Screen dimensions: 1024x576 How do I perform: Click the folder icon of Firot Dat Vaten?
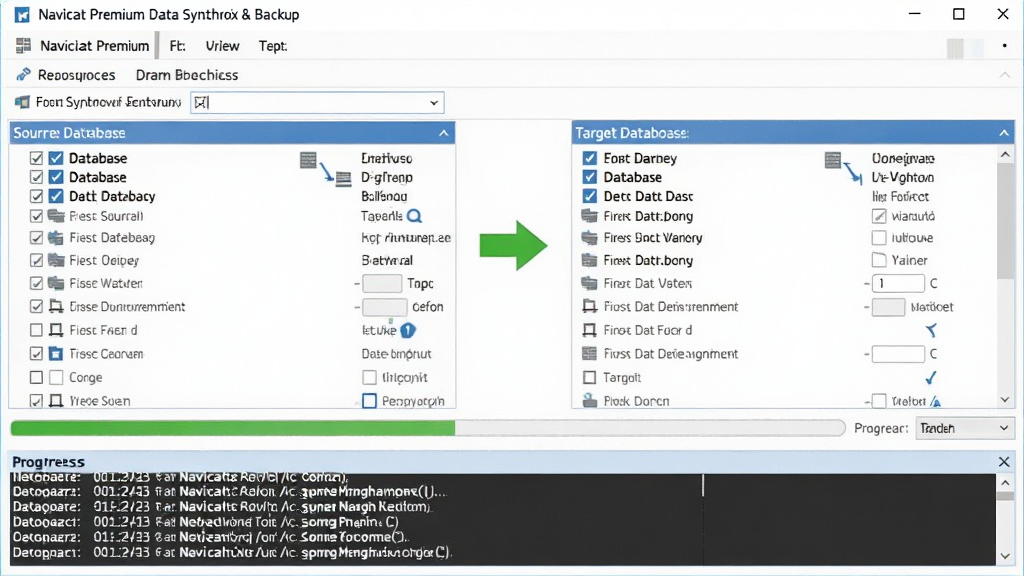point(590,283)
